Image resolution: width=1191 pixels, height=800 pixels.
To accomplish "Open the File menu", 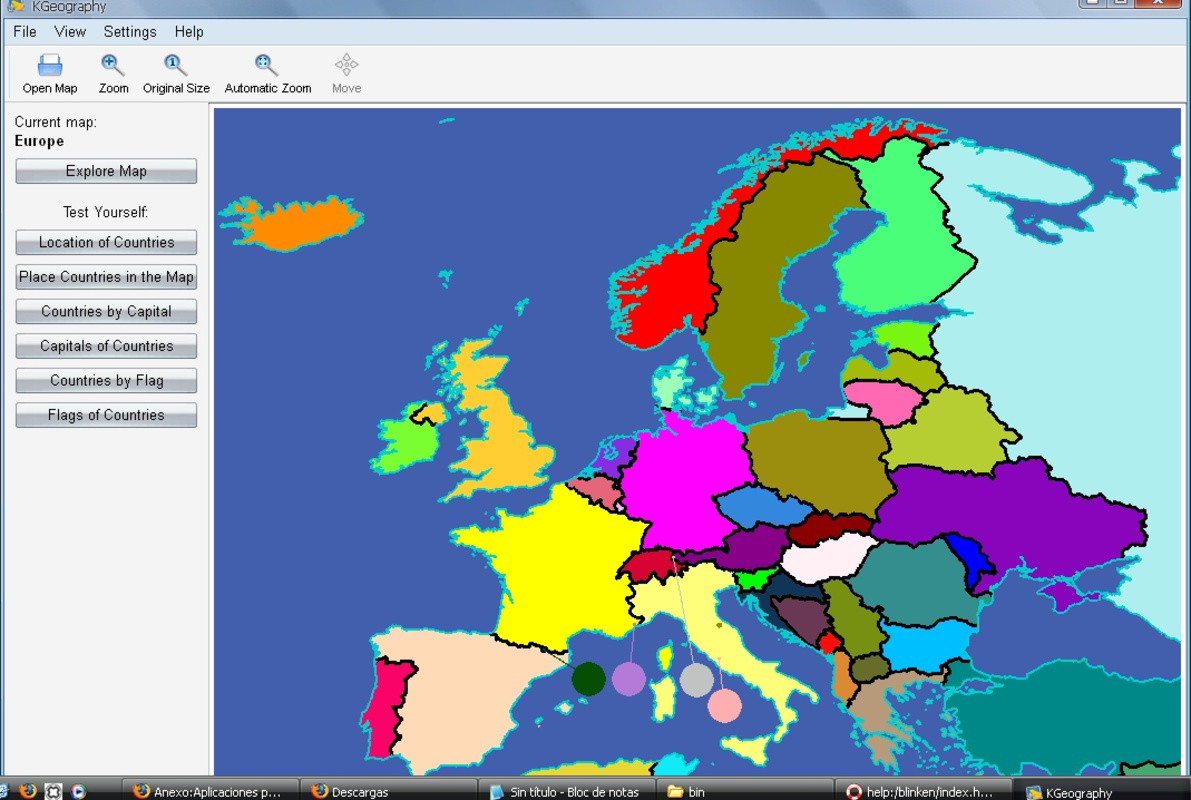I will [24, 32].
